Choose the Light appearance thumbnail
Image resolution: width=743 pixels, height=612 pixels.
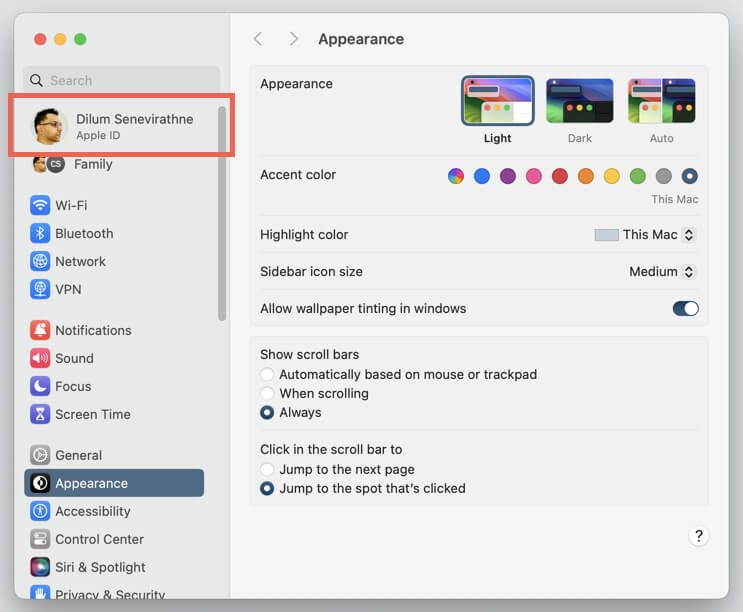tap(498, 101)
